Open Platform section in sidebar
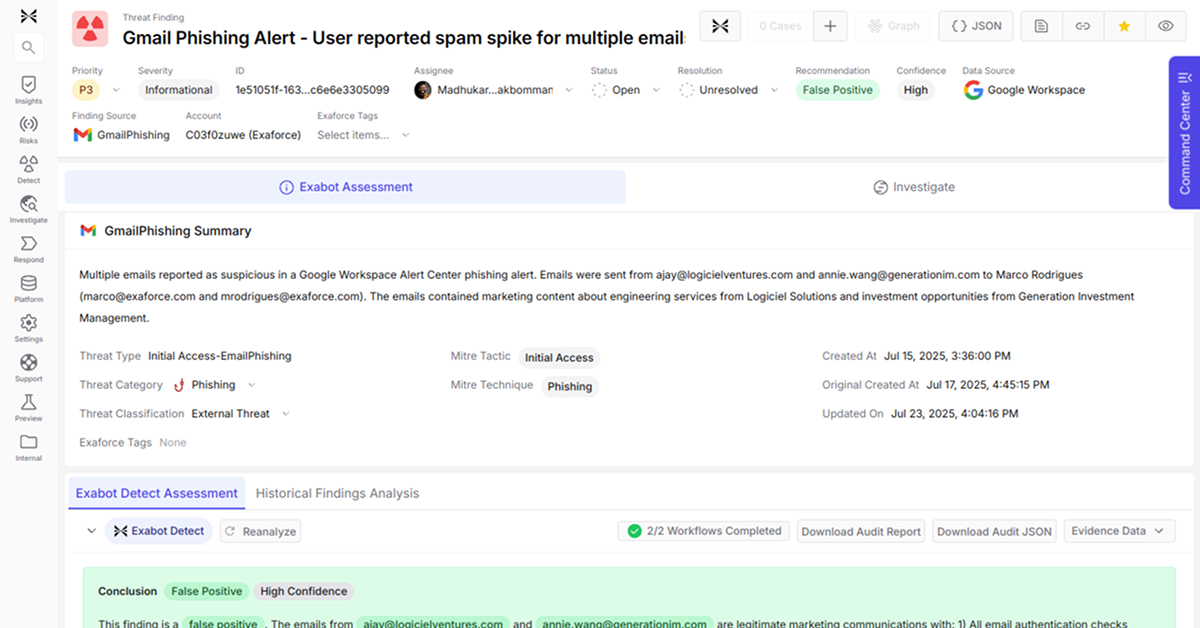This screenshot has height=628, width=1200. (x=28, y=288)
